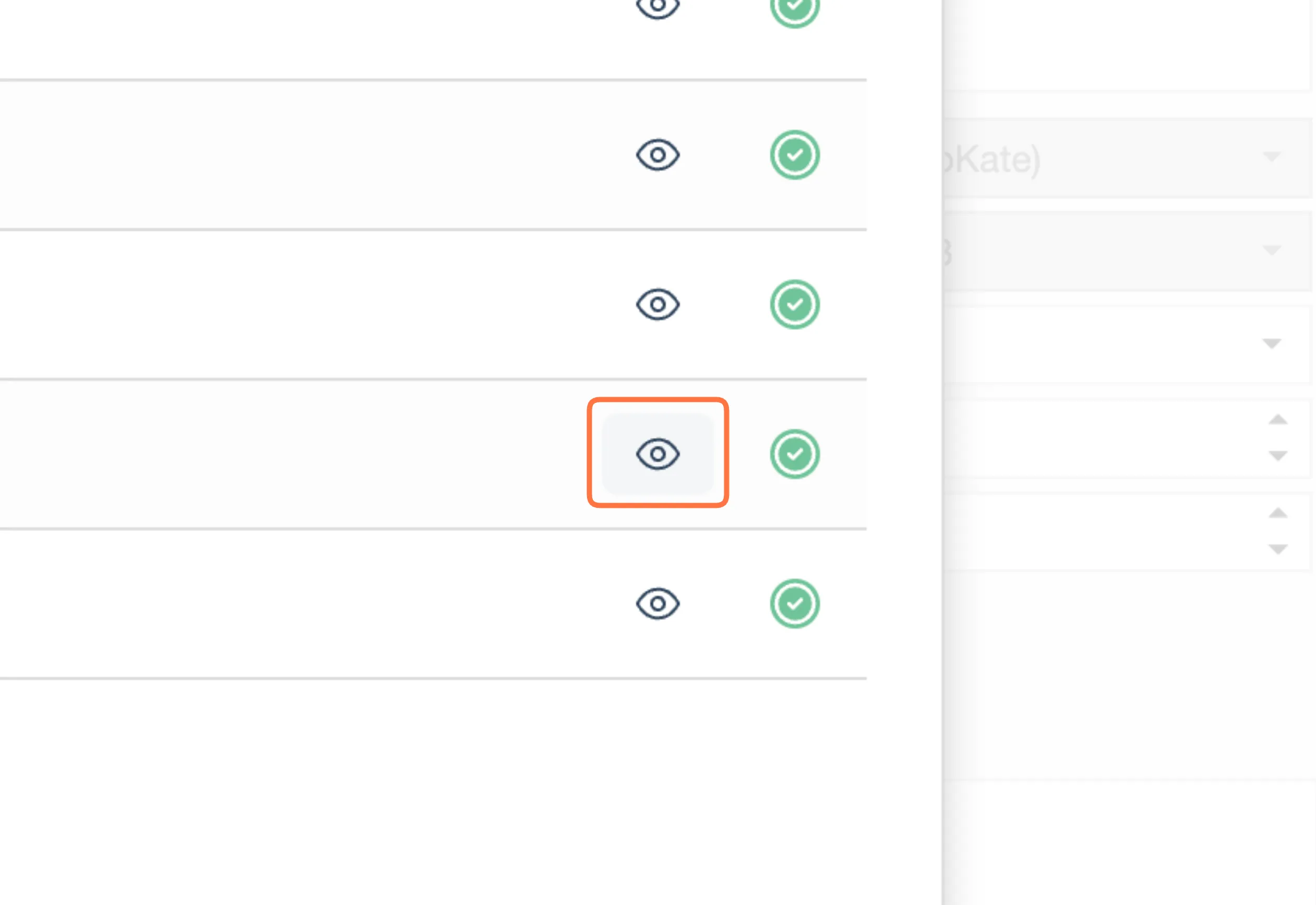Image resolution: width=1316 pixels, height=905 pixels.
Task: Click the partially cut-off eye icon at the top
Action: (x=657, y=7)
